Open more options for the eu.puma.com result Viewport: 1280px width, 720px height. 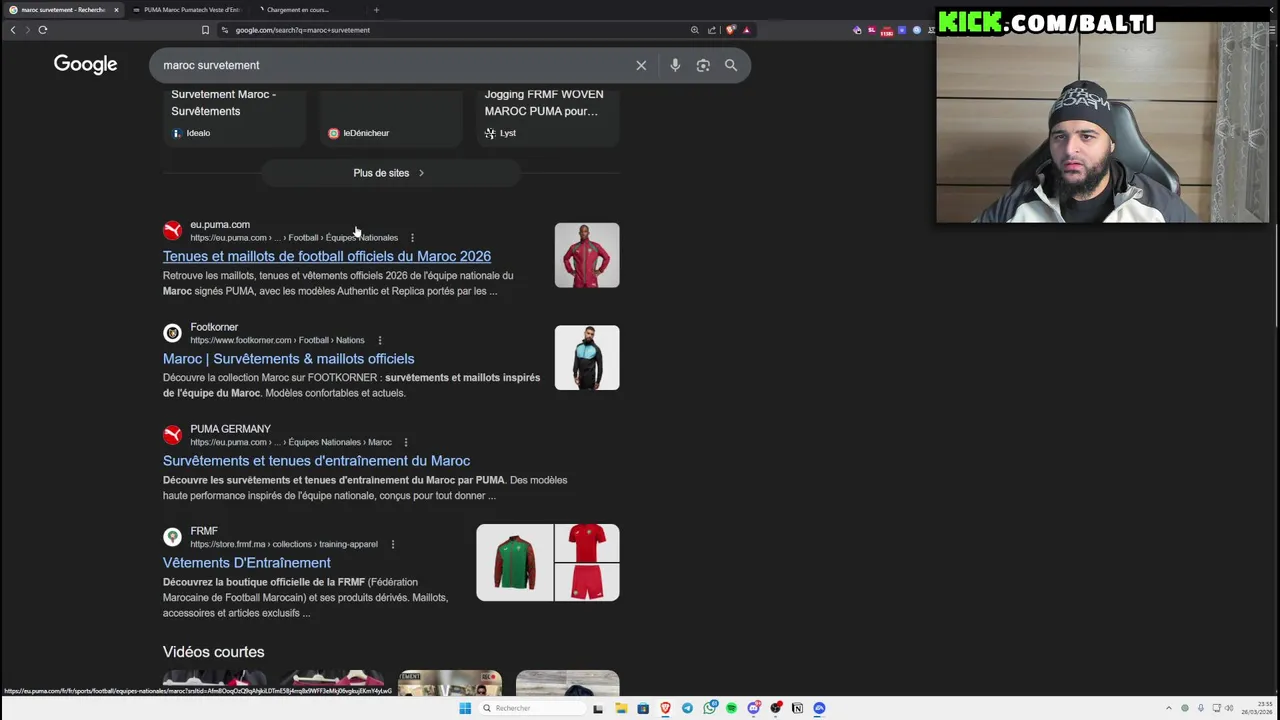412,238
